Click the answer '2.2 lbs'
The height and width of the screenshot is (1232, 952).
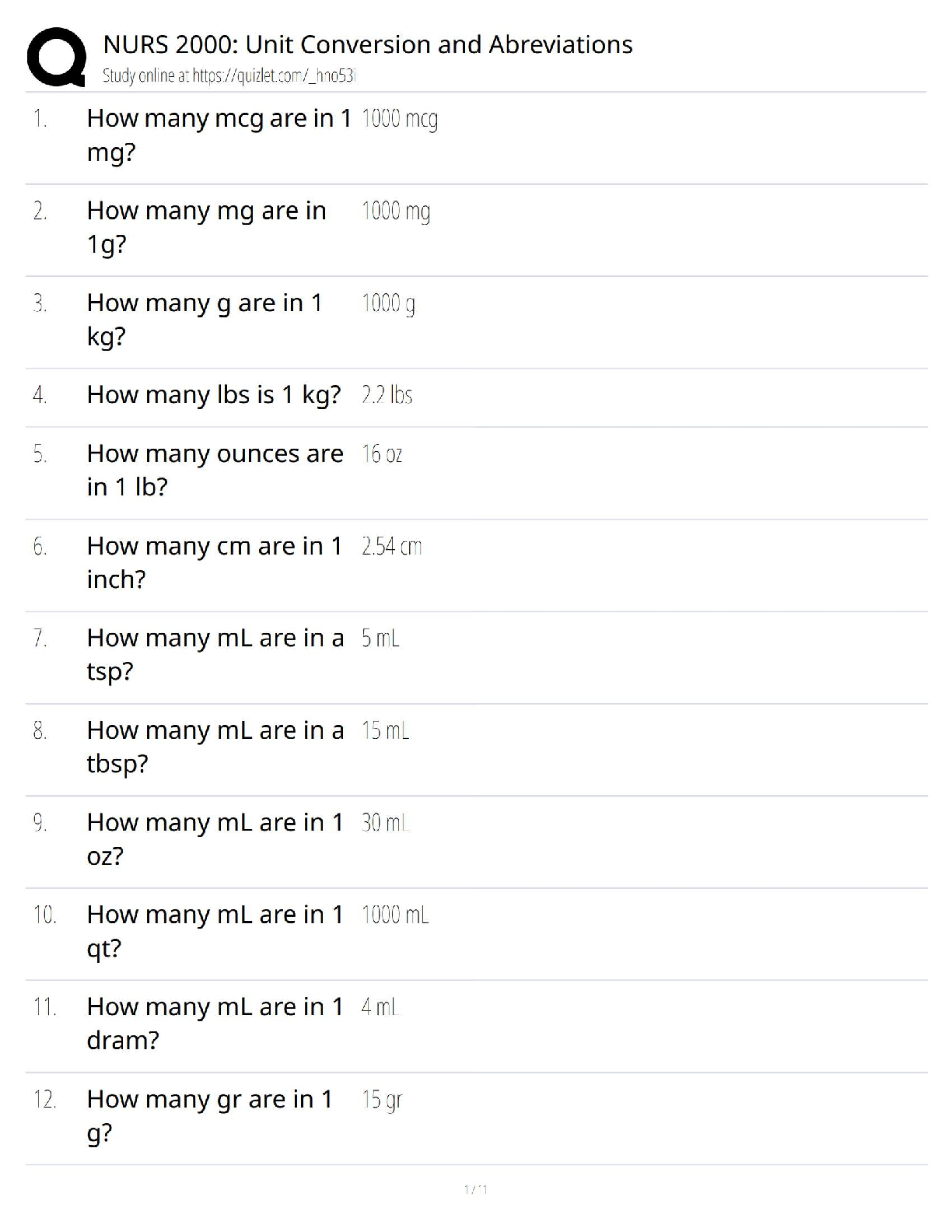387,395
